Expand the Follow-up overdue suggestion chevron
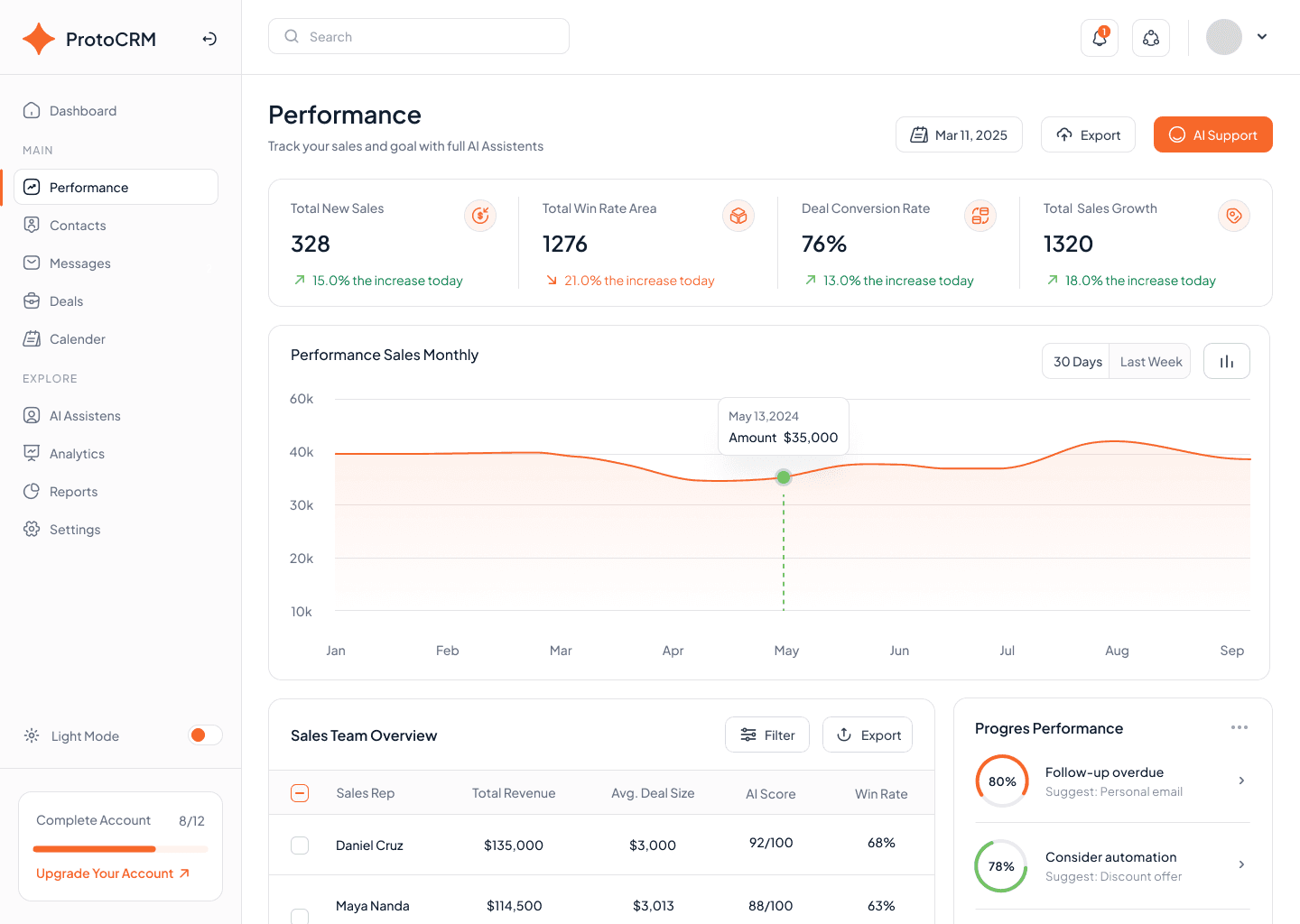Image resolution: width=1300 pixels, height=924 pixels. pos(1243,781)
